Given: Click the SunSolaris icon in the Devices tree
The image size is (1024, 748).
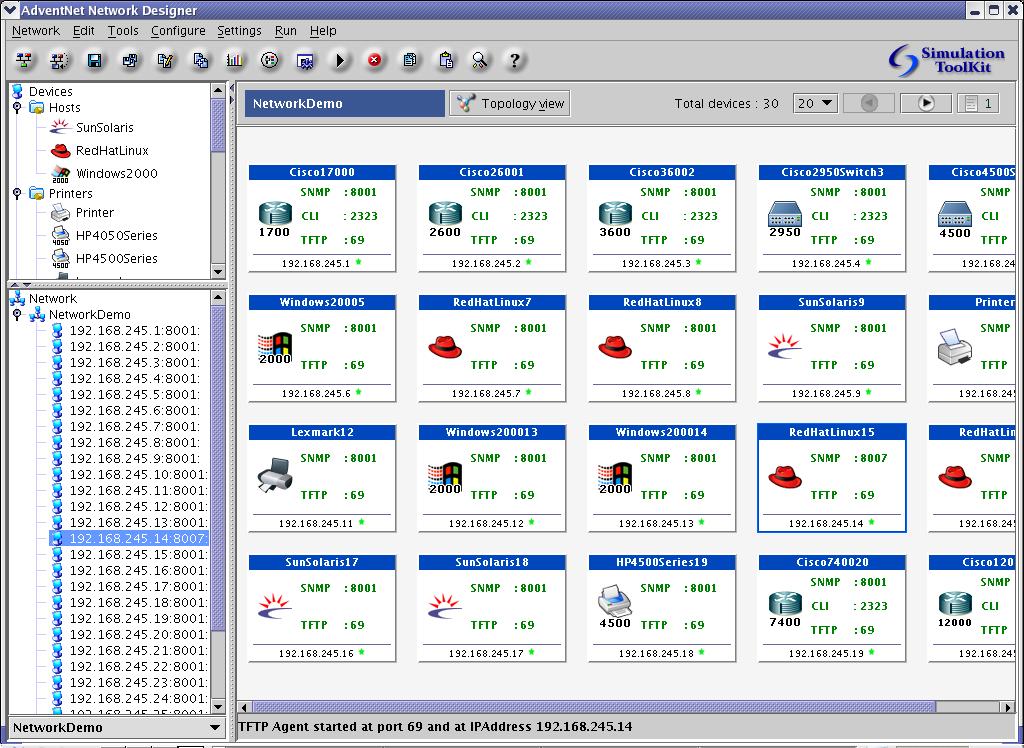Looking at the screenshot, I should 61,127.
